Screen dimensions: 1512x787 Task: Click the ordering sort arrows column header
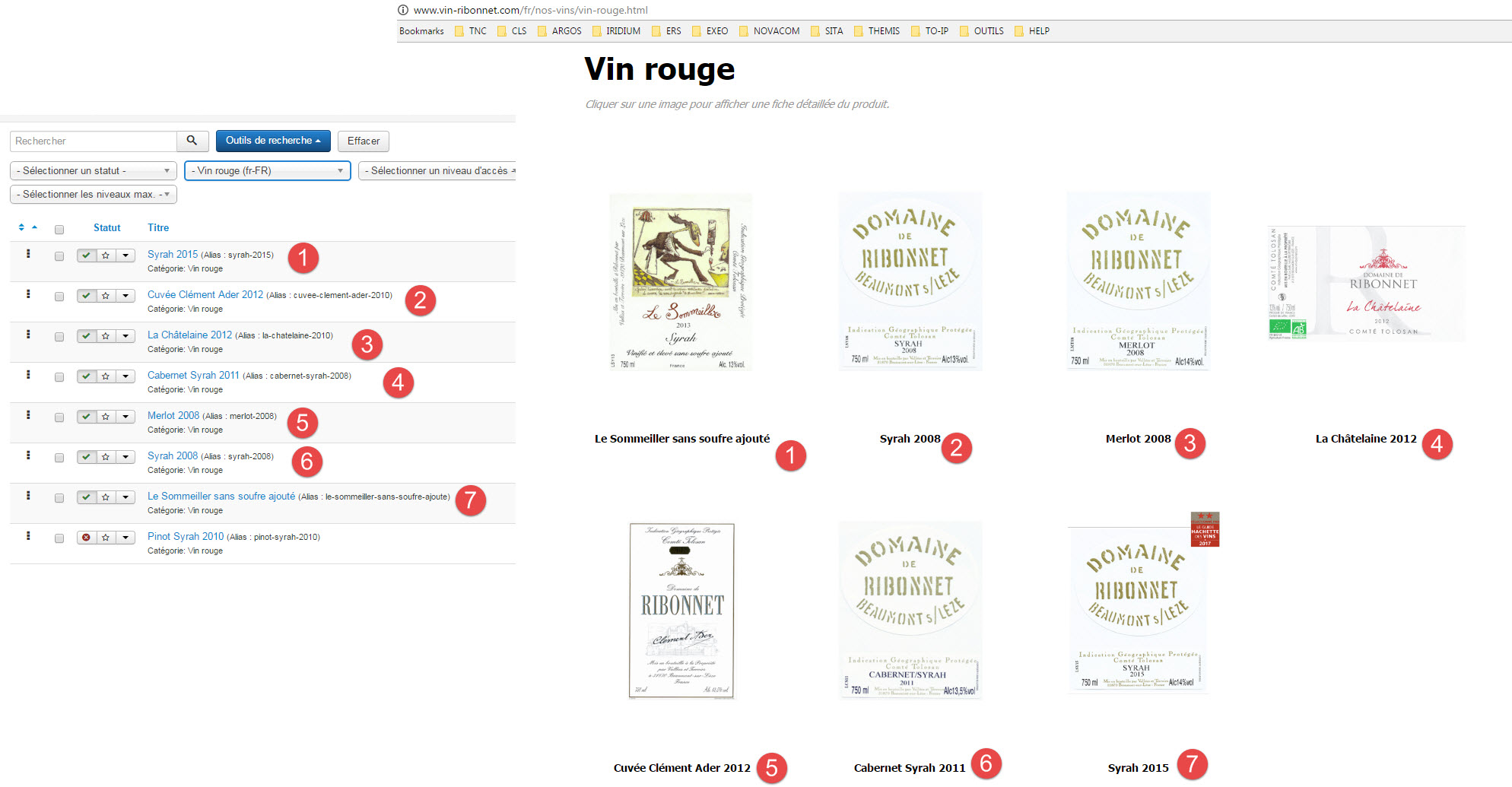27,227
